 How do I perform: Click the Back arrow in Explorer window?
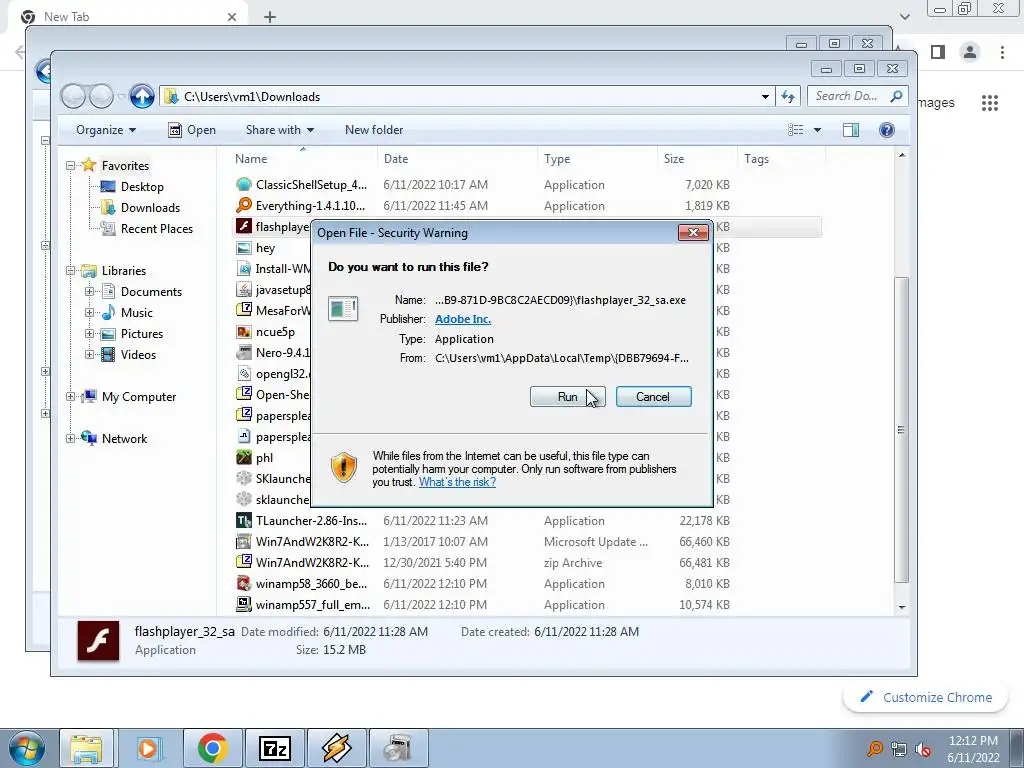pyautogui.click(x=73, y=97)
